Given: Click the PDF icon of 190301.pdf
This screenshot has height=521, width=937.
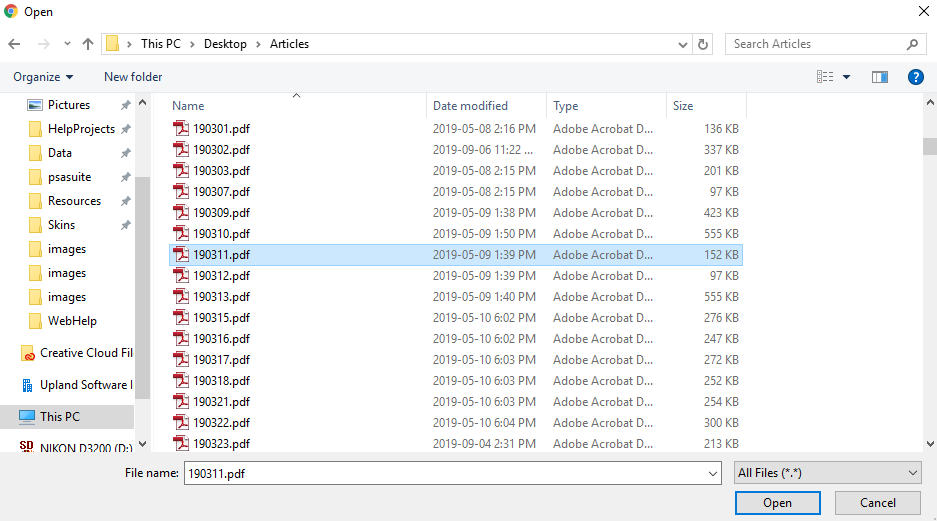Looking at the screenshot, I should pyautogui.click(x=181, y=129).
